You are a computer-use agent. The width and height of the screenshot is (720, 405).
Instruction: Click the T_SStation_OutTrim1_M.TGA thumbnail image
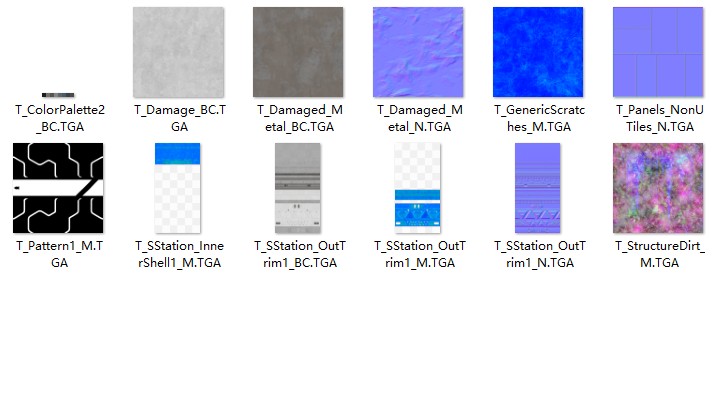tap(418, 188)
